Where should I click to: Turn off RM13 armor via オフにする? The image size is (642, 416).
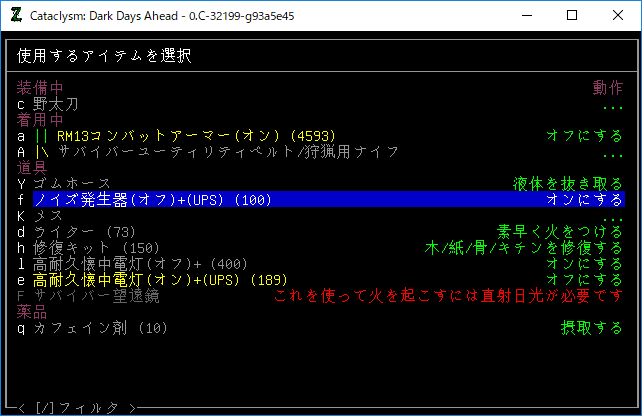pos(584,136)
